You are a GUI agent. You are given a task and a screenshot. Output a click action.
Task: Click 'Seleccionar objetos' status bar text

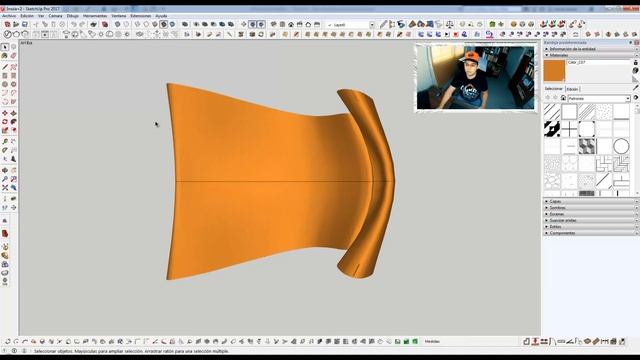tap(54, 351)
